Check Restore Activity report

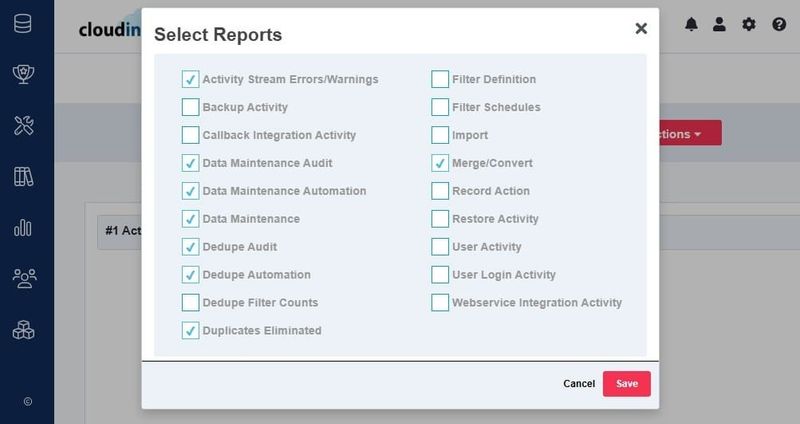coord(440,219)
